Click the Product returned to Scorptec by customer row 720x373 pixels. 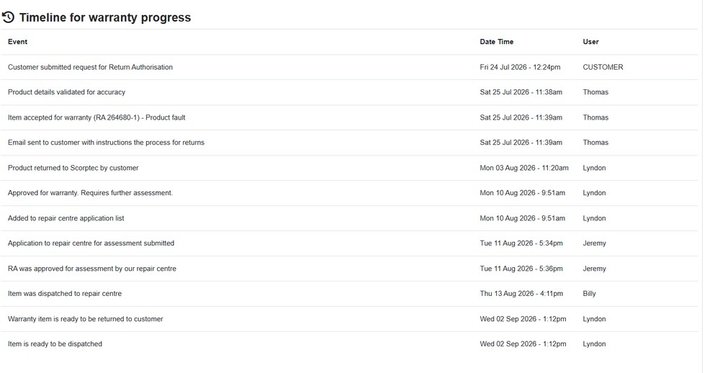pyautogui.click(x=349, y=168)
